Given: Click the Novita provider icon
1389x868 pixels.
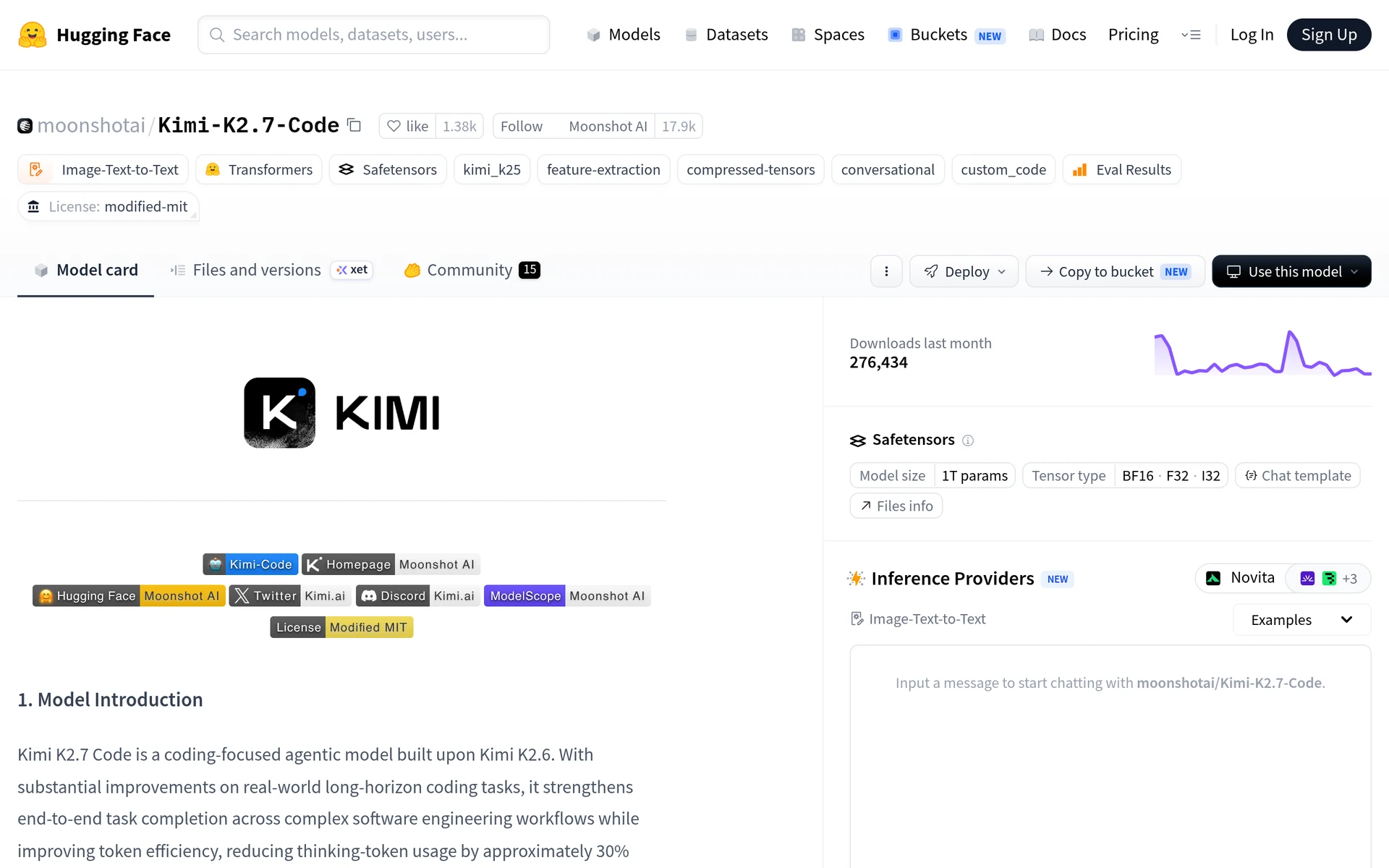Looking at the screenshot, I should click(1213, 578).
